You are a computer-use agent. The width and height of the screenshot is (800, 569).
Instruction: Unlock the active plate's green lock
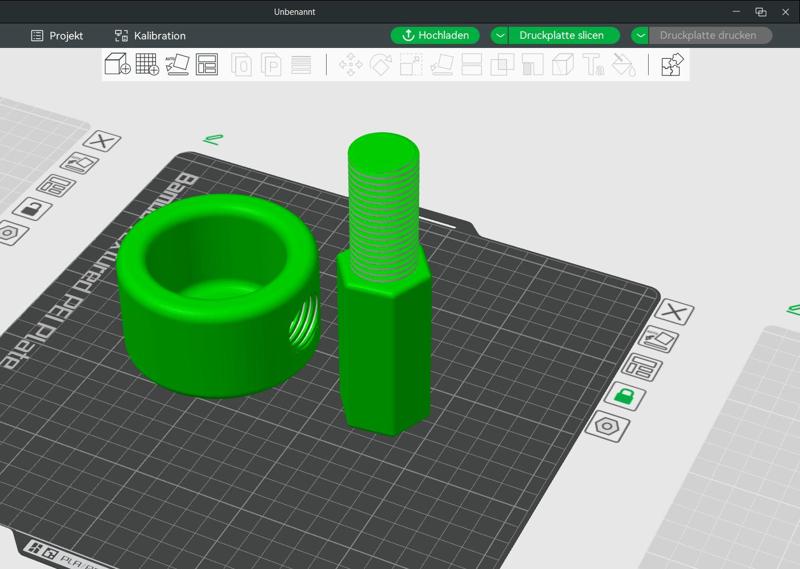pyautogui.click(x=626, y=396)
